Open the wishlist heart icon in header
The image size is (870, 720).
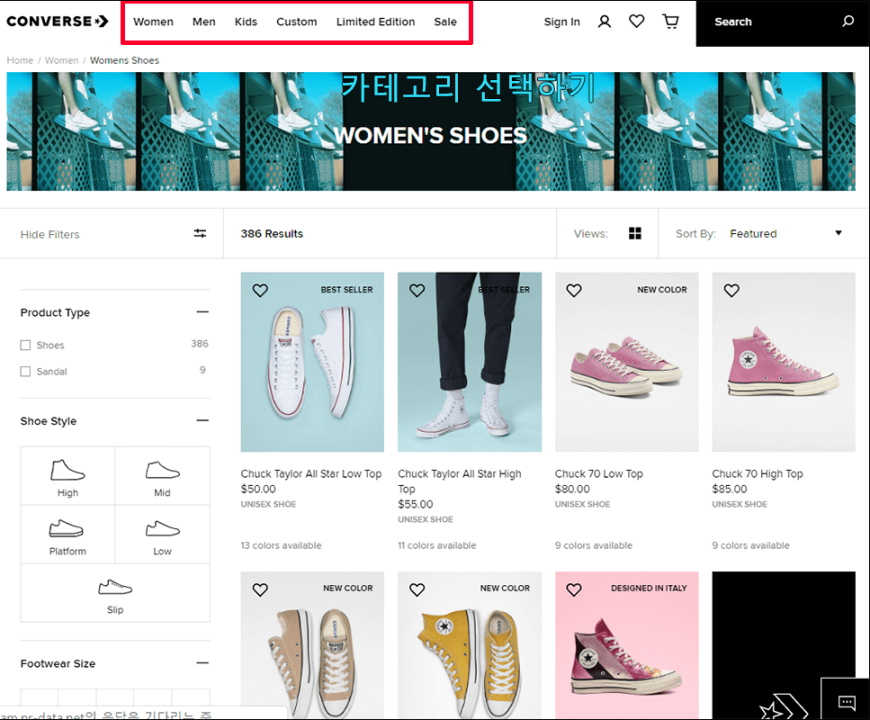(x=636, y=22)
